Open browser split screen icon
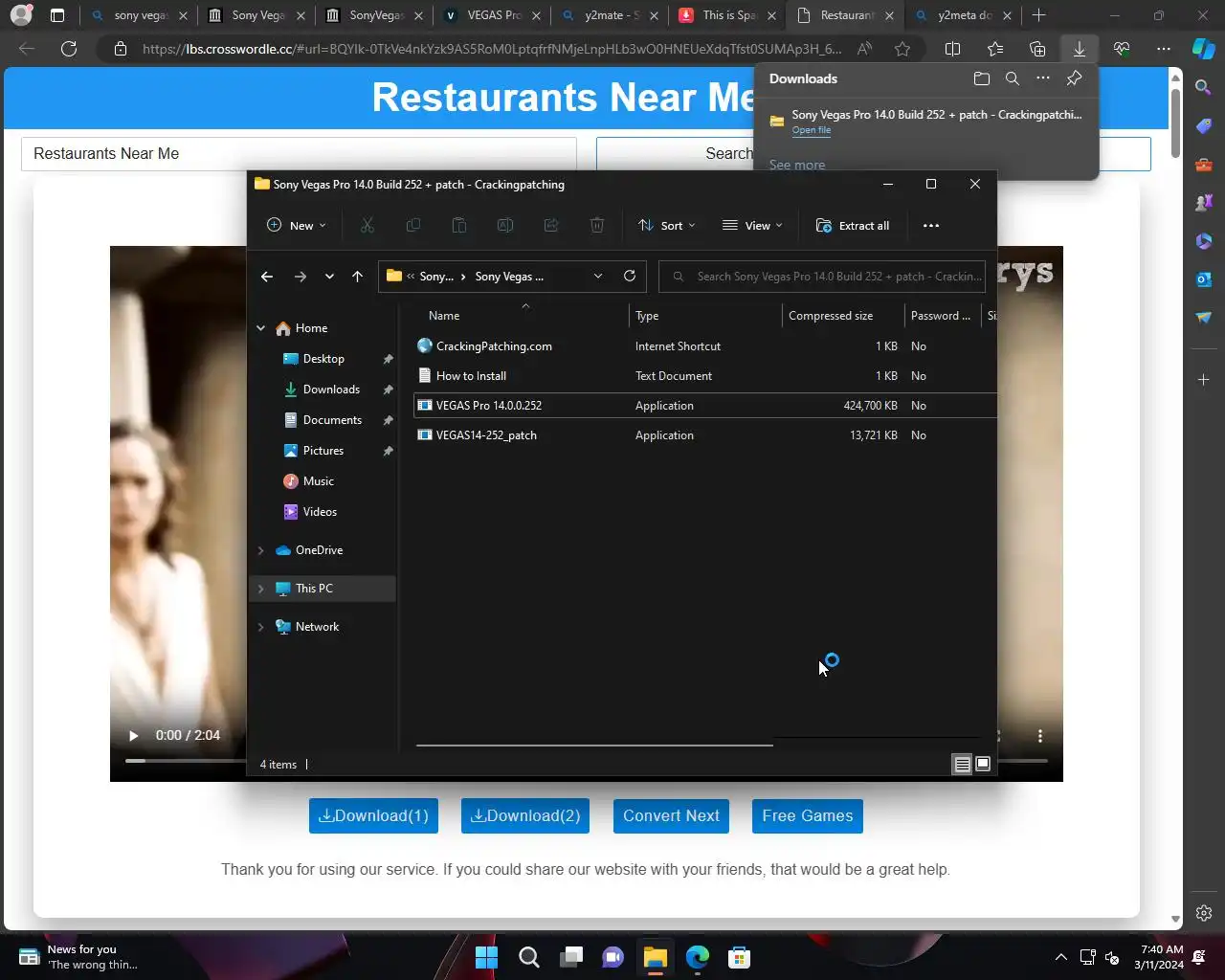This screenshot has width=1225, height=980. pyautogui.click(x=953, y=49)
